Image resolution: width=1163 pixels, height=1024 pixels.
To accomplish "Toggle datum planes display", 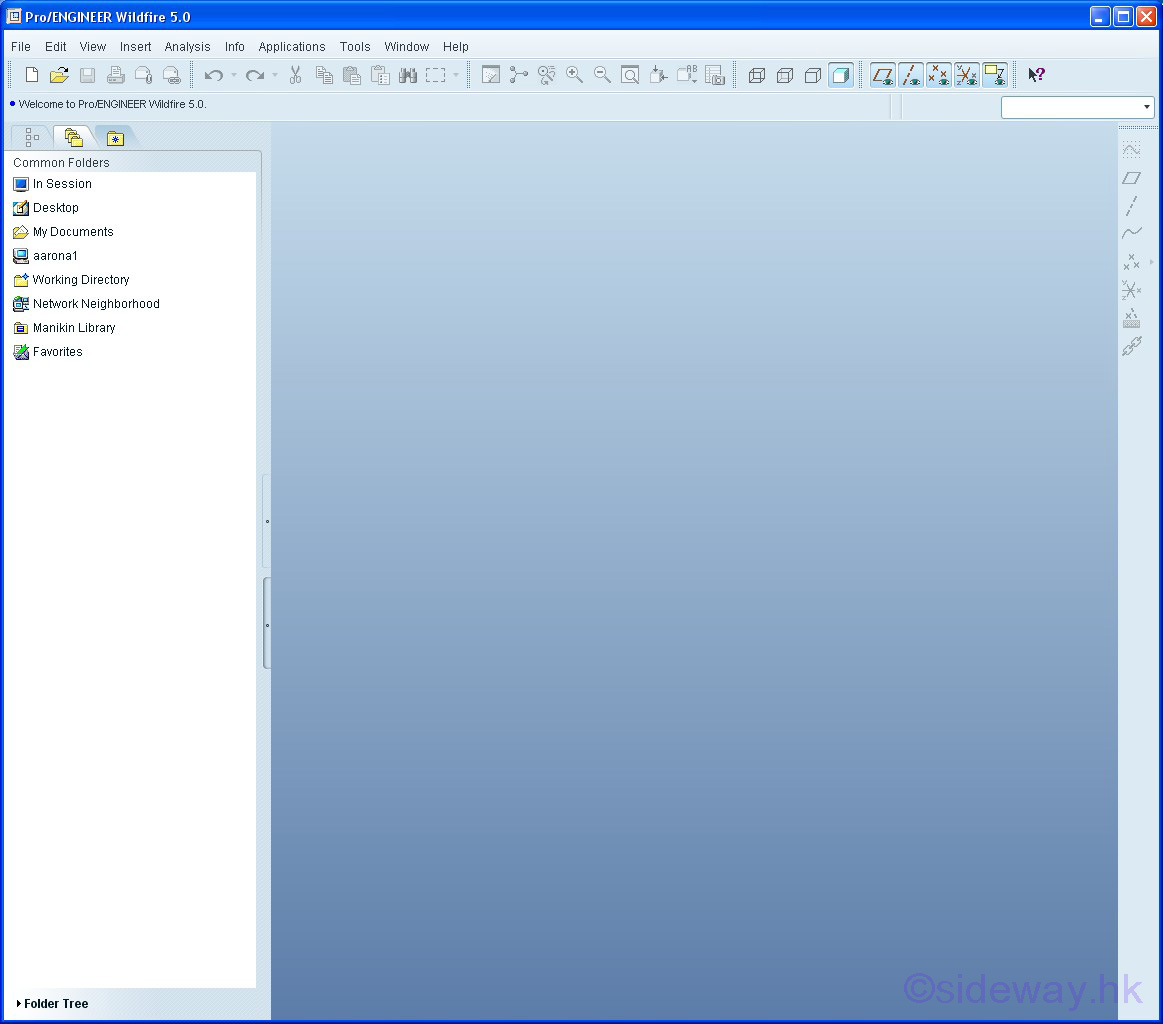I will (883, 75).
